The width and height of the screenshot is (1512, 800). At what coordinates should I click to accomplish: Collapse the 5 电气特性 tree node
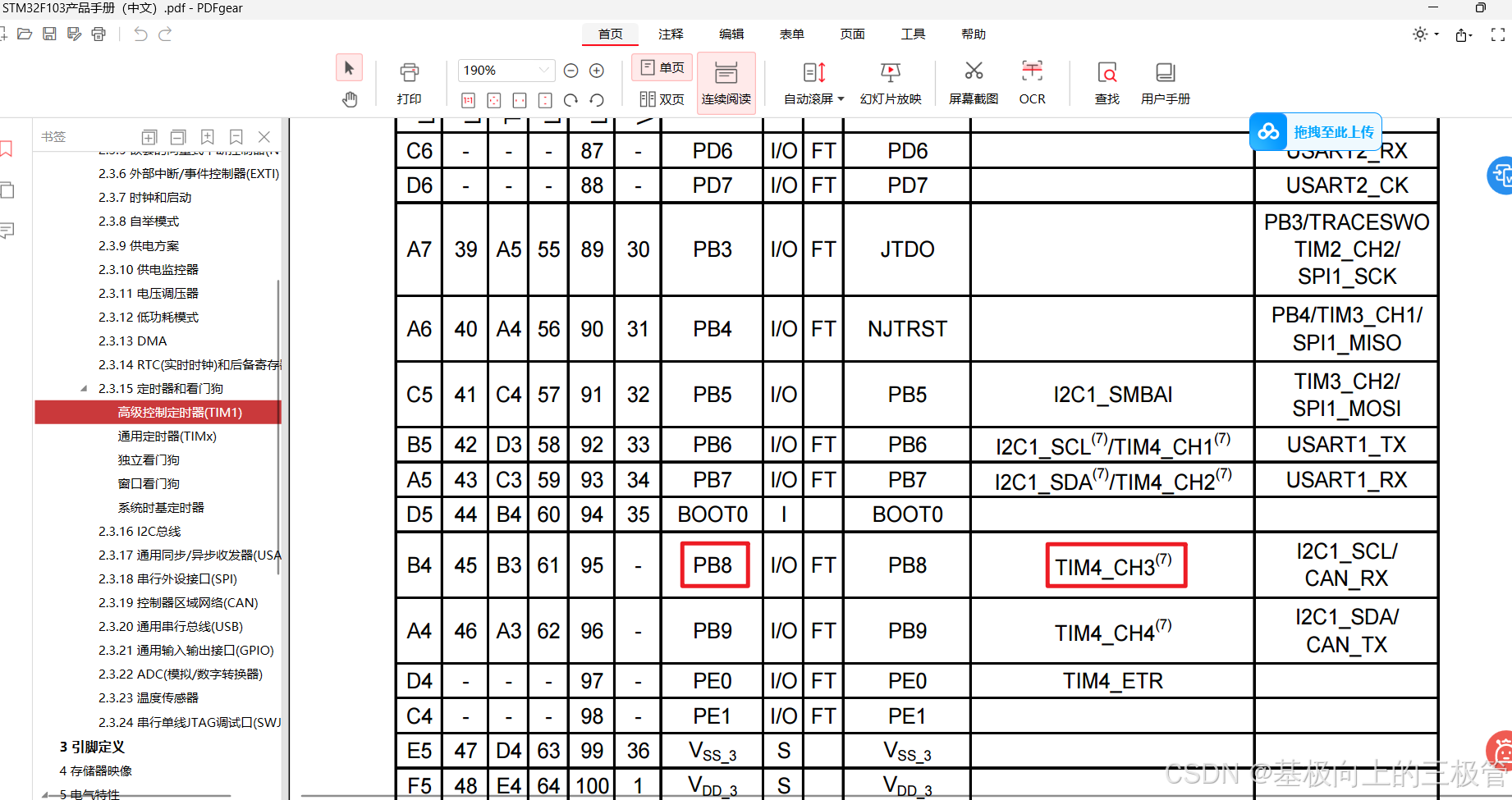pos(45,794)
